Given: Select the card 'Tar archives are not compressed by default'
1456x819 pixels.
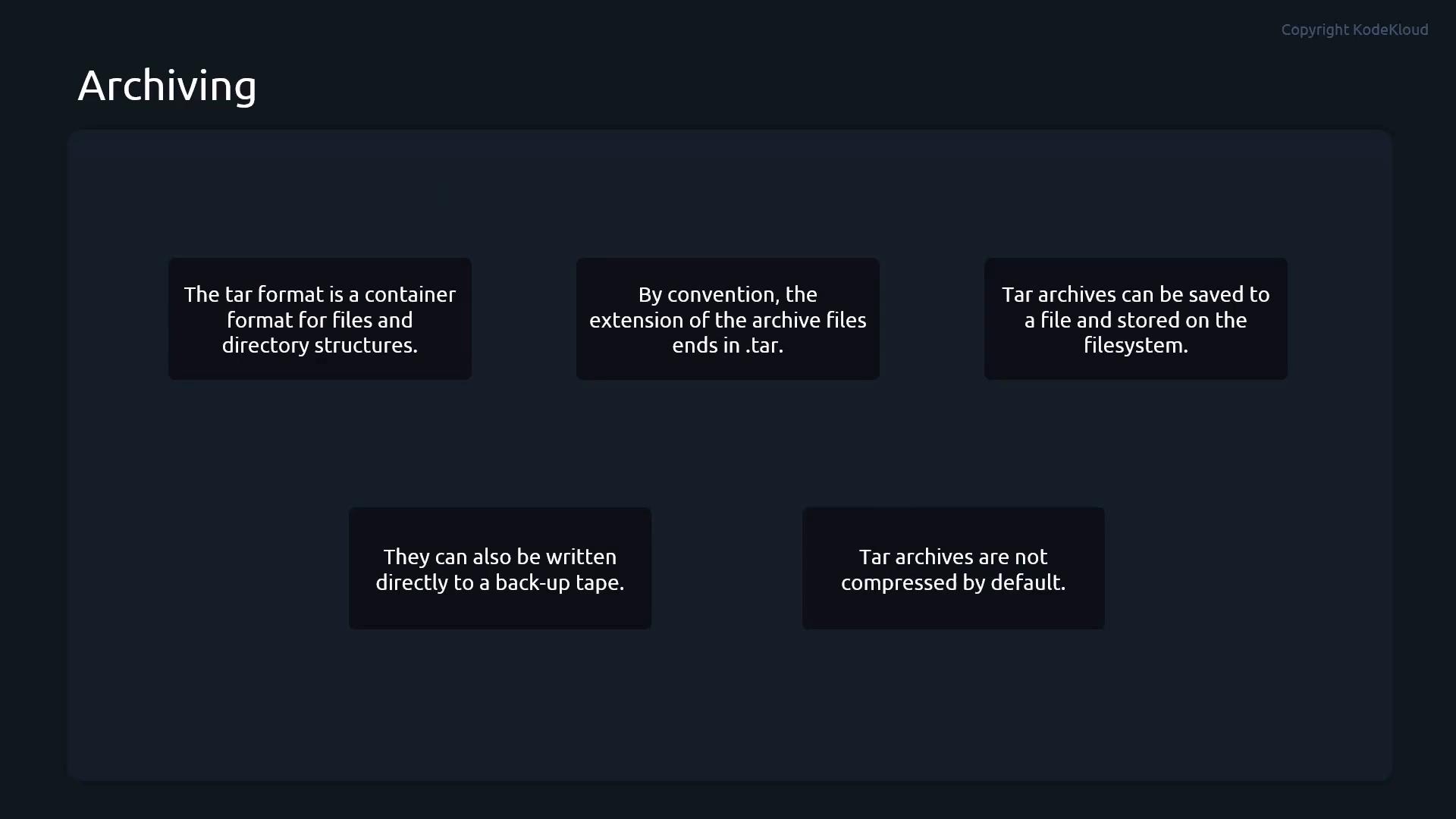Looking at the screenshot, I should pos(953,568).
